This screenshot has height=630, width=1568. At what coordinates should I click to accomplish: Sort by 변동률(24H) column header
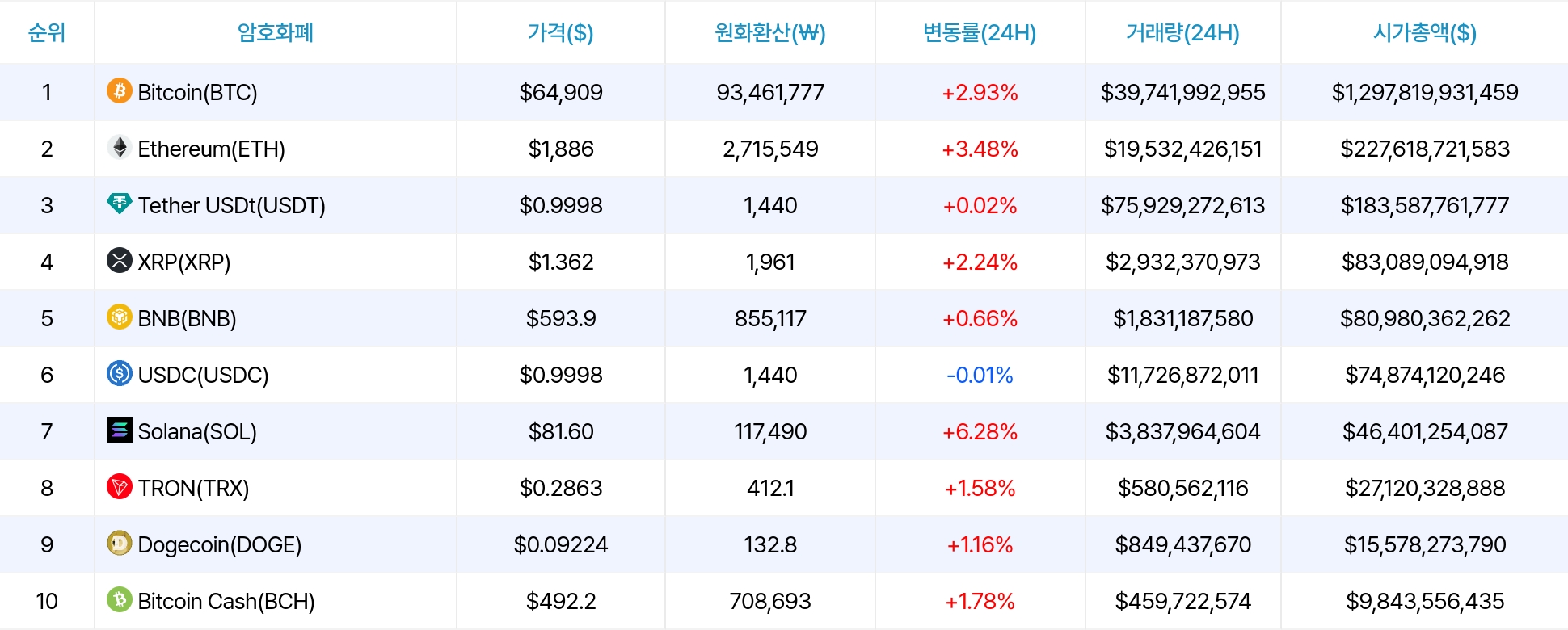(980, 32)
